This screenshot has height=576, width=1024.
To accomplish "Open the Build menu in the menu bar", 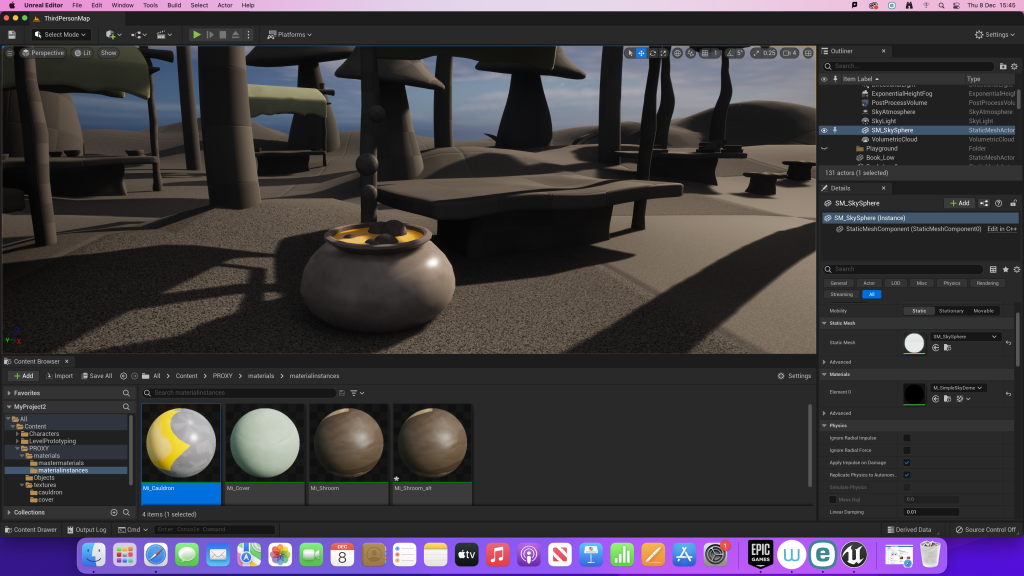I will click(174, 5).
